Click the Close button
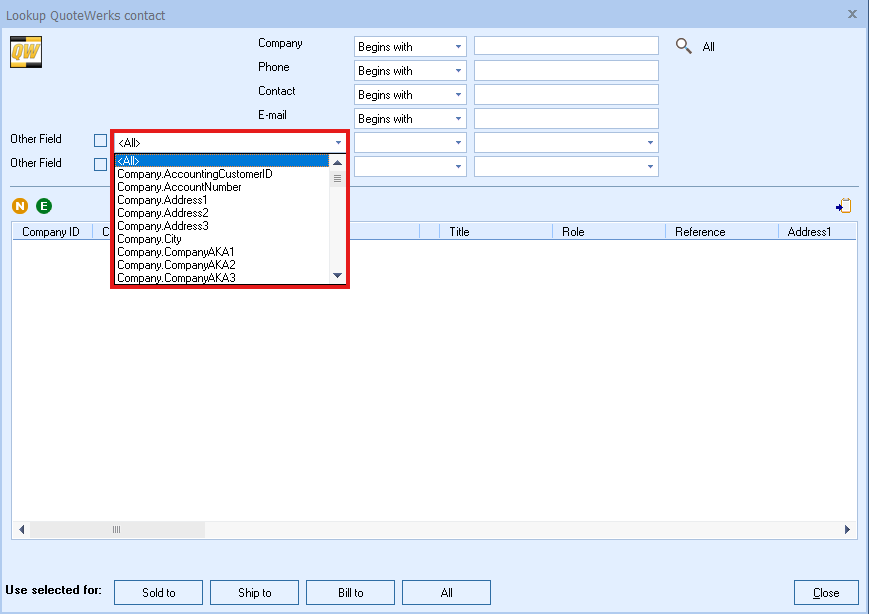Image resolution: width=869 pixels, height=614 pixels. (x=826, y=592)
